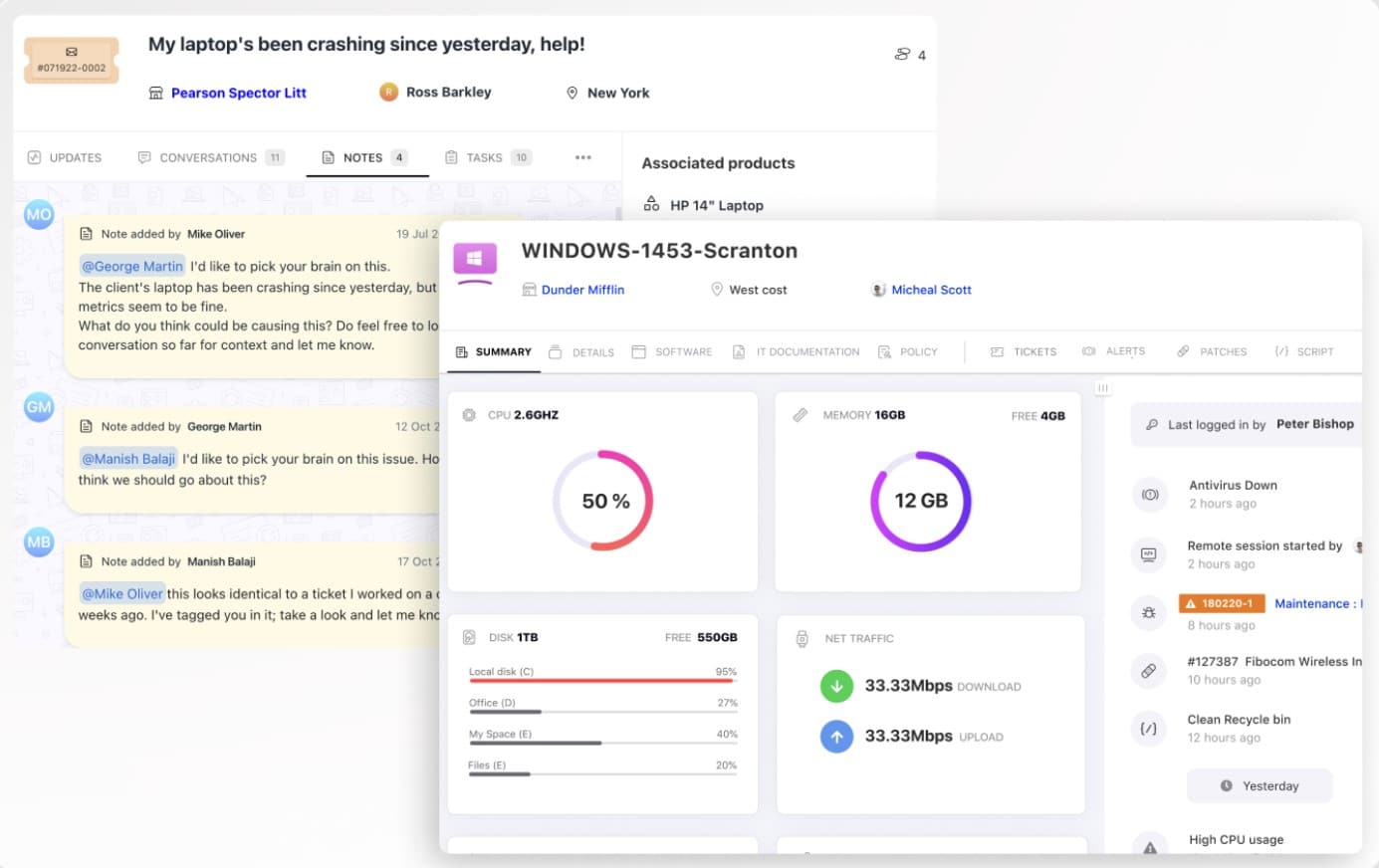Click the Antivirus Down alert icon

1150,495
